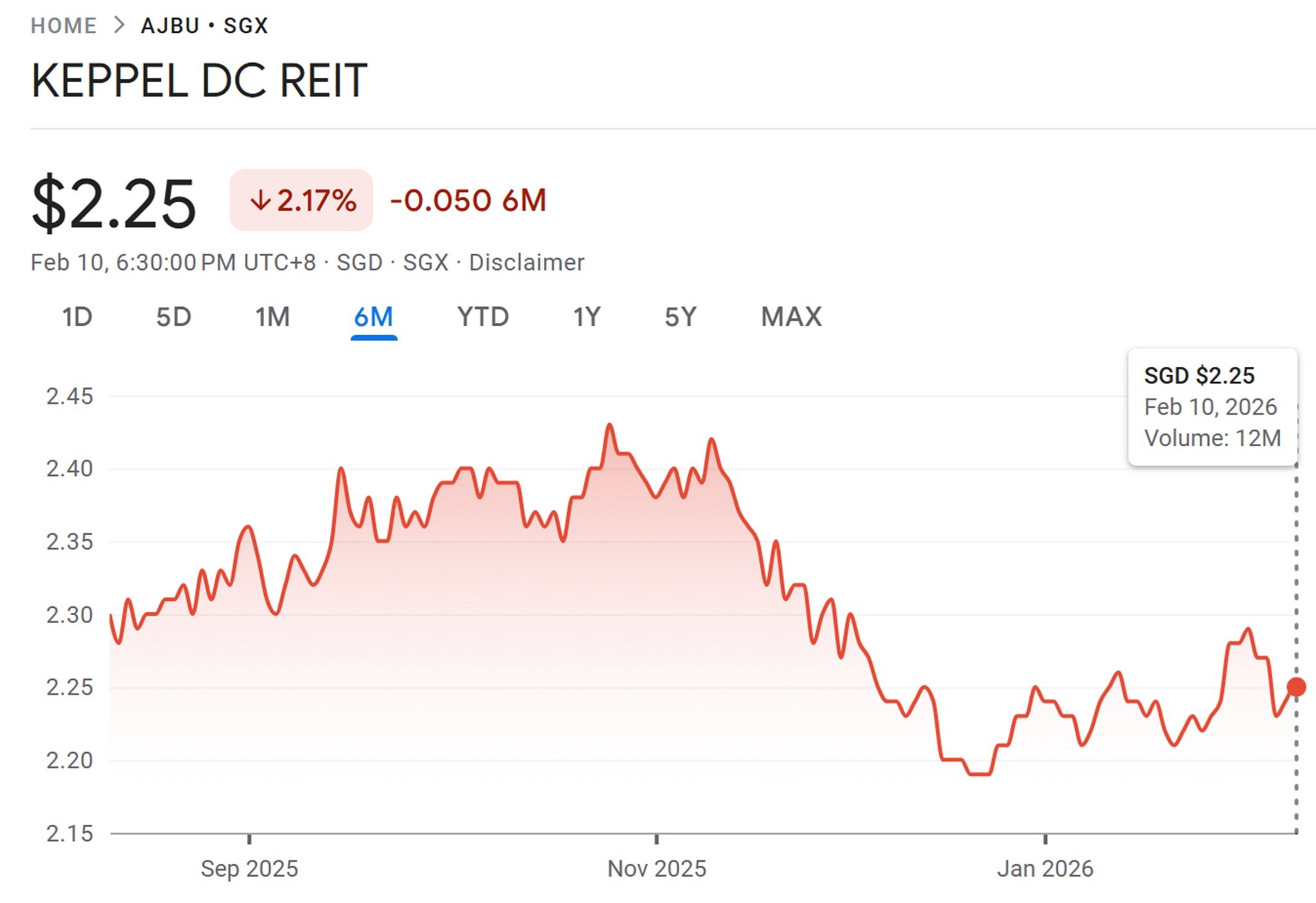The width and height of the screenshot is (1316, 903).
Task: Click the KEPPEL DC REIT title
Action: [199, 81]
